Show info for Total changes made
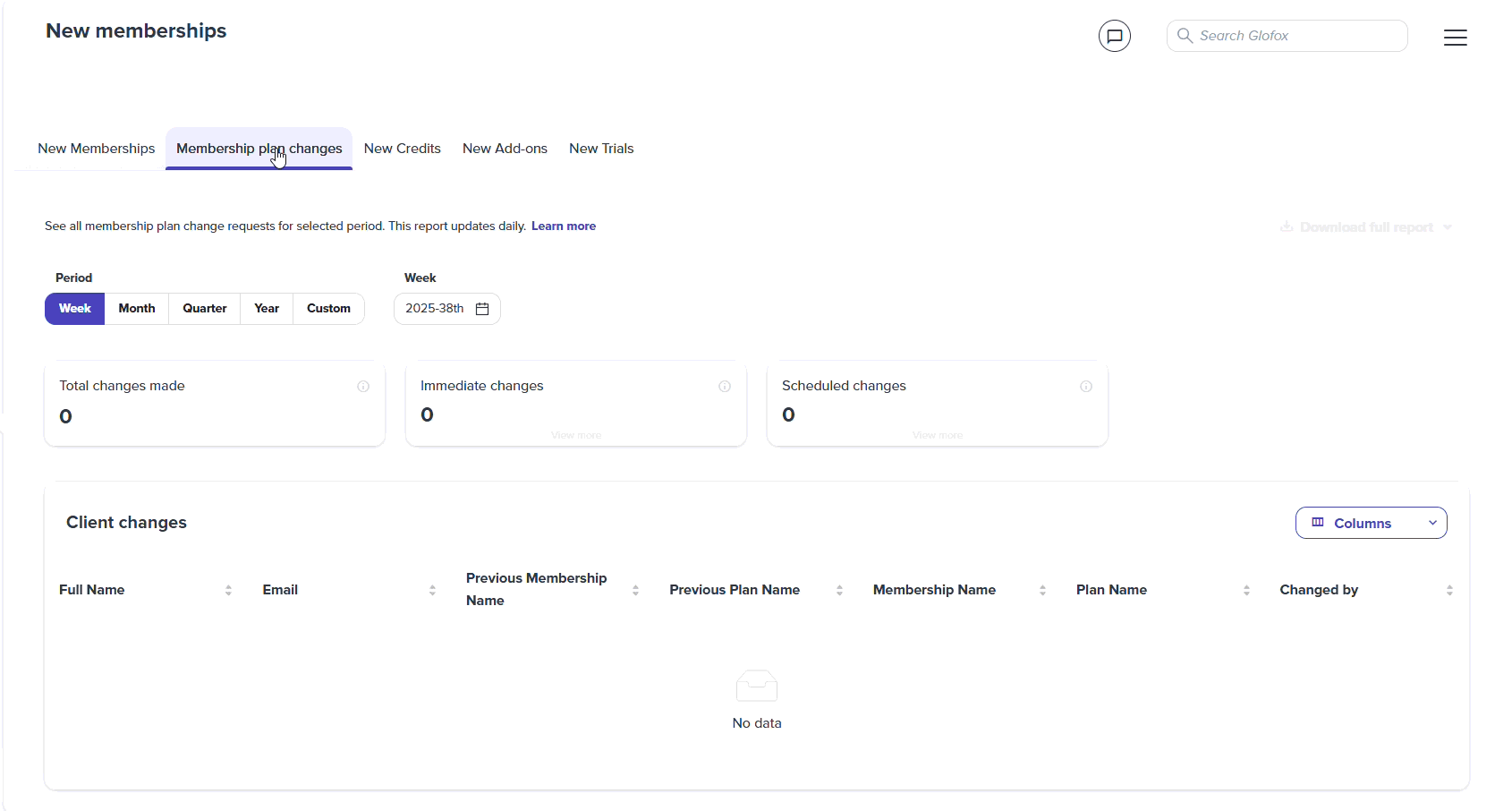 point(363,387)
